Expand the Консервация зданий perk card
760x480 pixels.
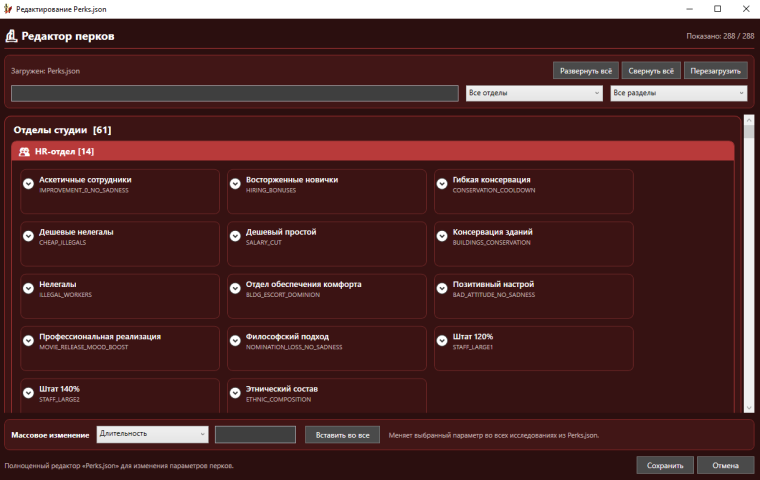pos(442,236)
